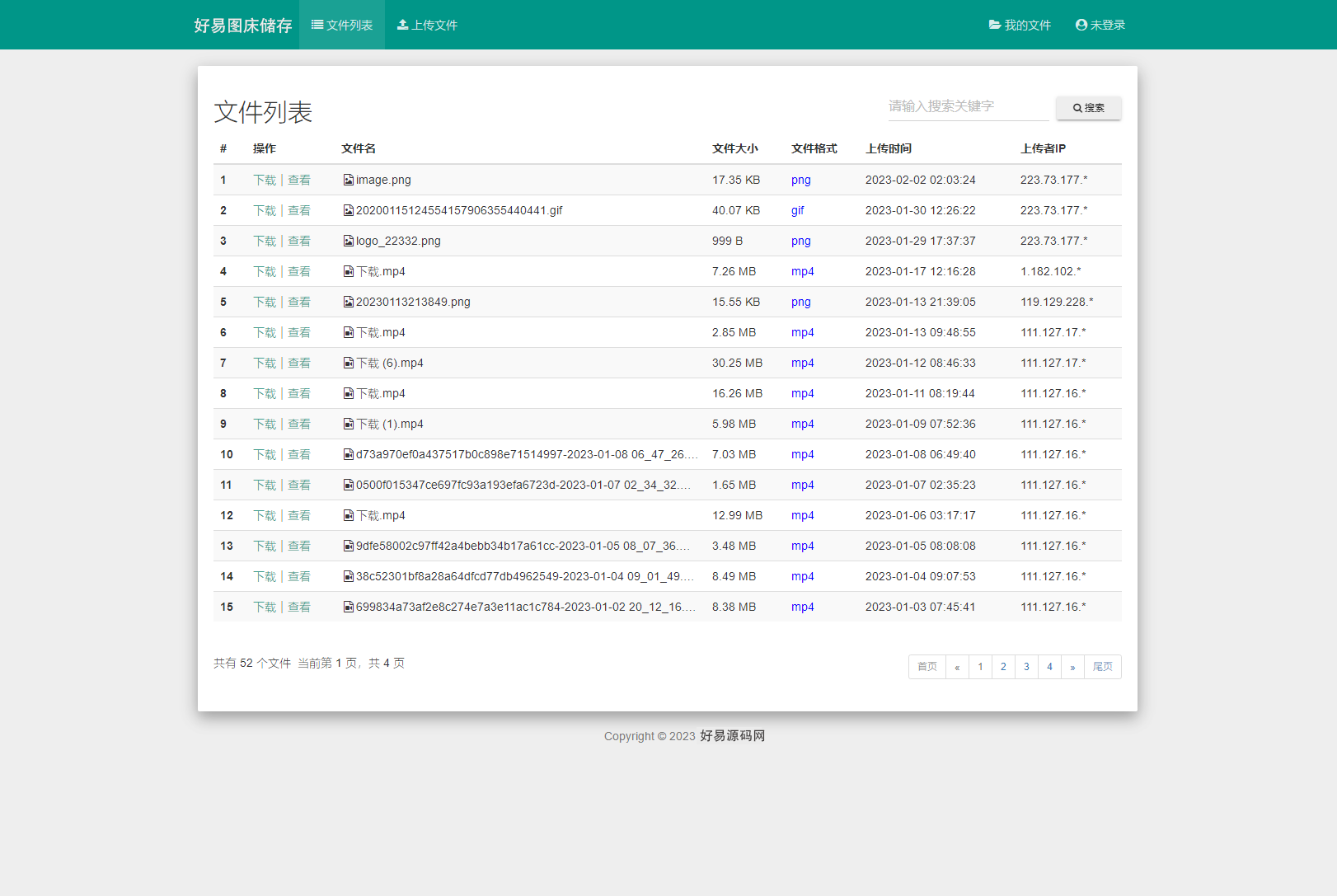1337x896 pixels.
Task: Click the 文件大小 column header
Action: coord(735,148)
